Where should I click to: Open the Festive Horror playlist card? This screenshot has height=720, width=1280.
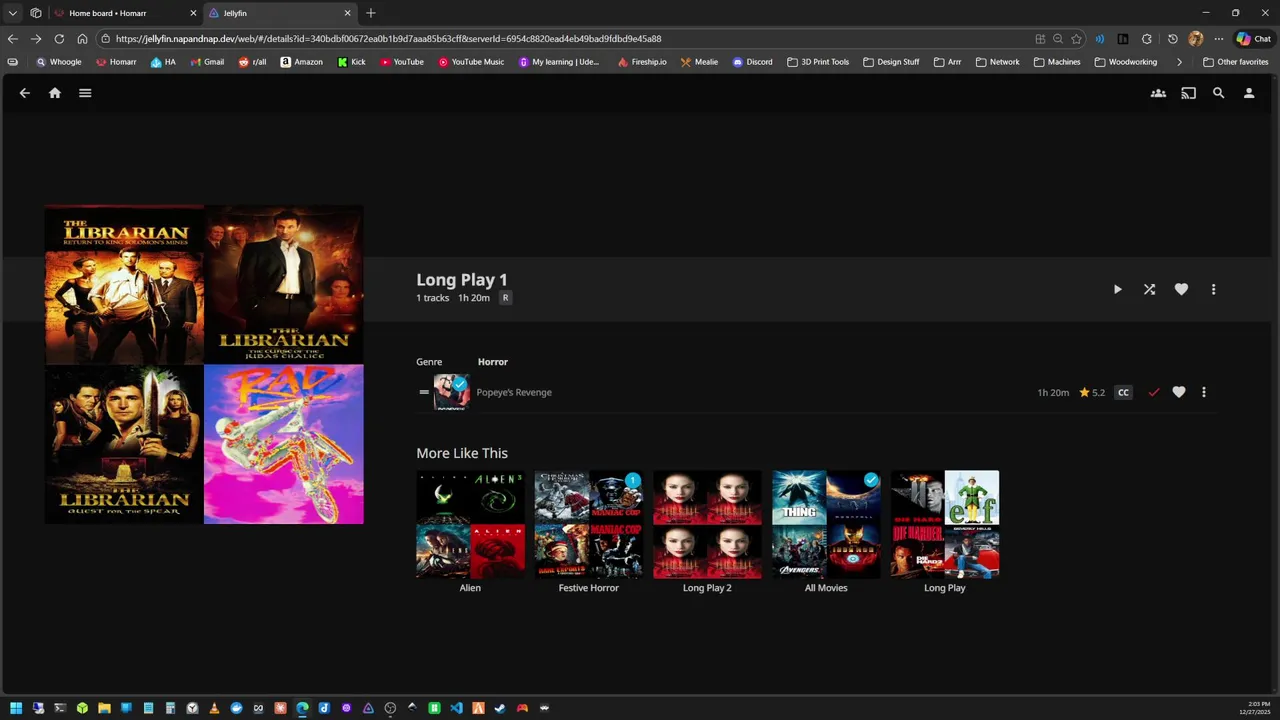(x=589, y=524)
